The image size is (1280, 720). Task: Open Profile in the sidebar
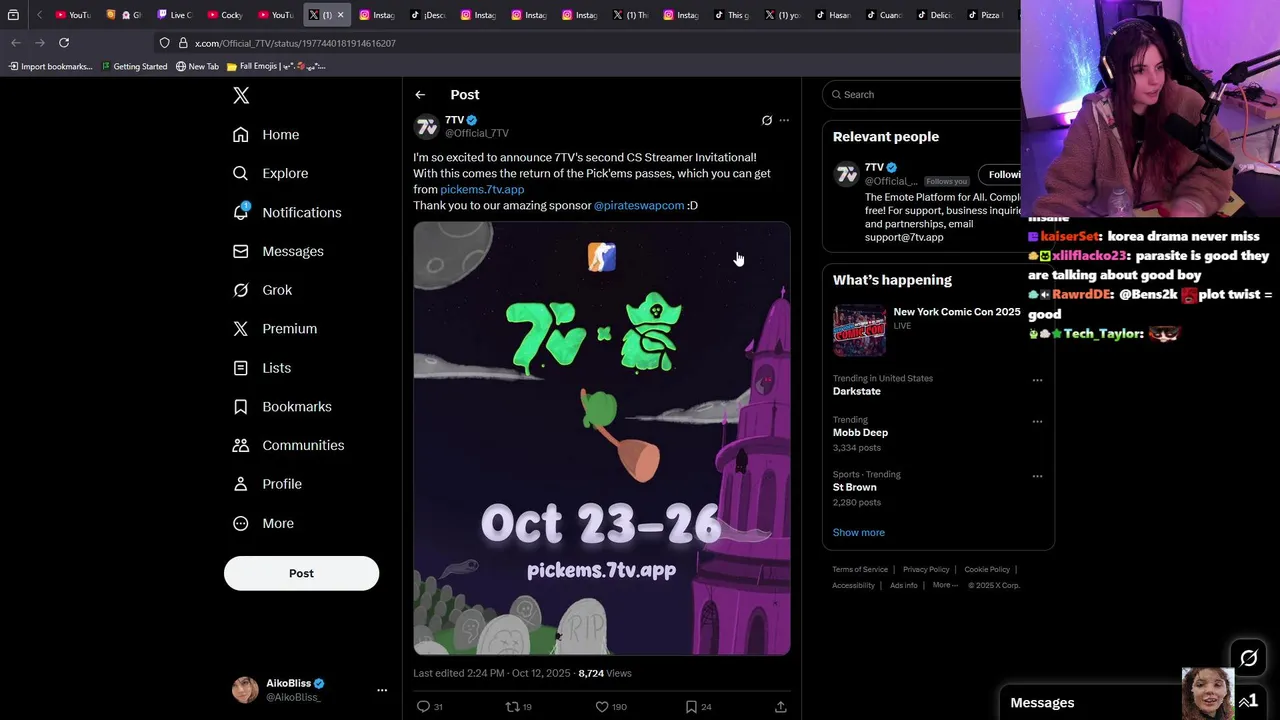(x=267, y=484)
